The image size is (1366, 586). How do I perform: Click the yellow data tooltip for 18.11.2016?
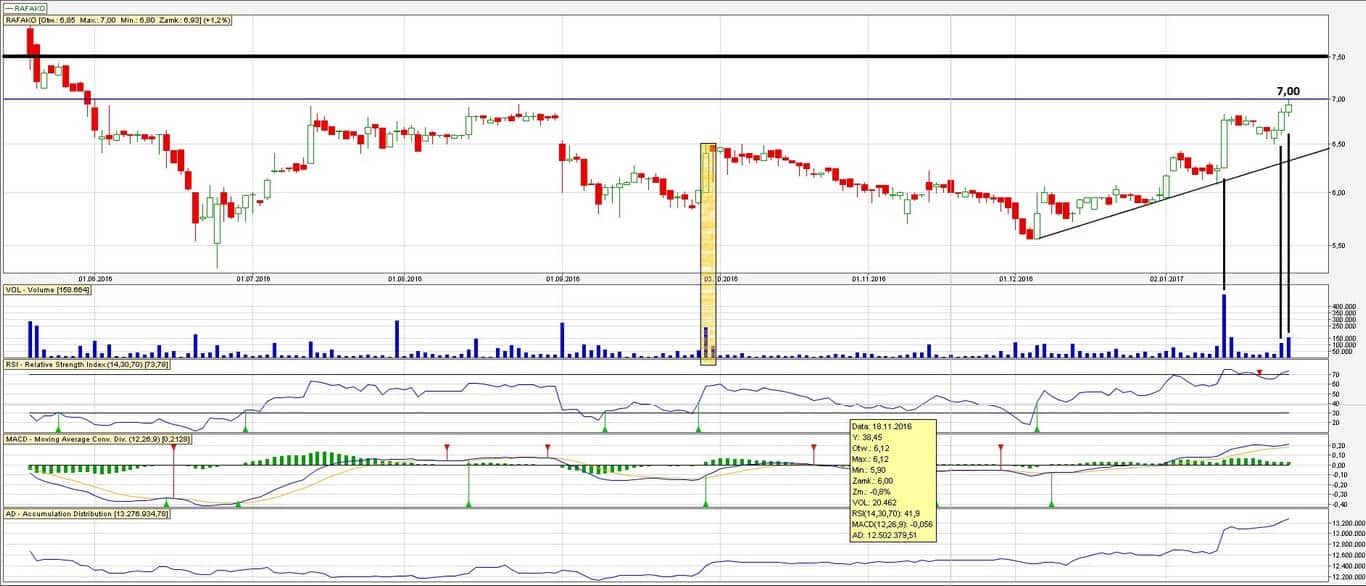[892, 480]
